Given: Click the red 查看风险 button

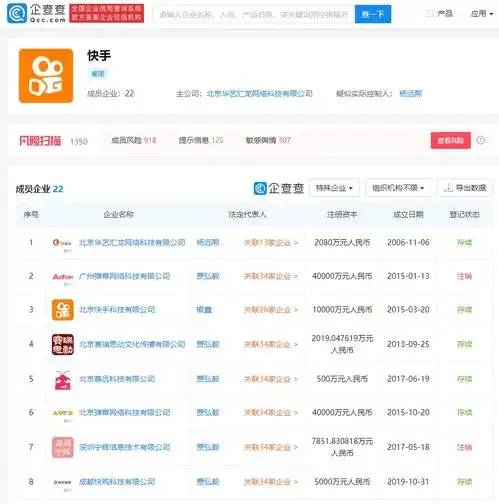Looking at the screenshot, I should (451, 140).
